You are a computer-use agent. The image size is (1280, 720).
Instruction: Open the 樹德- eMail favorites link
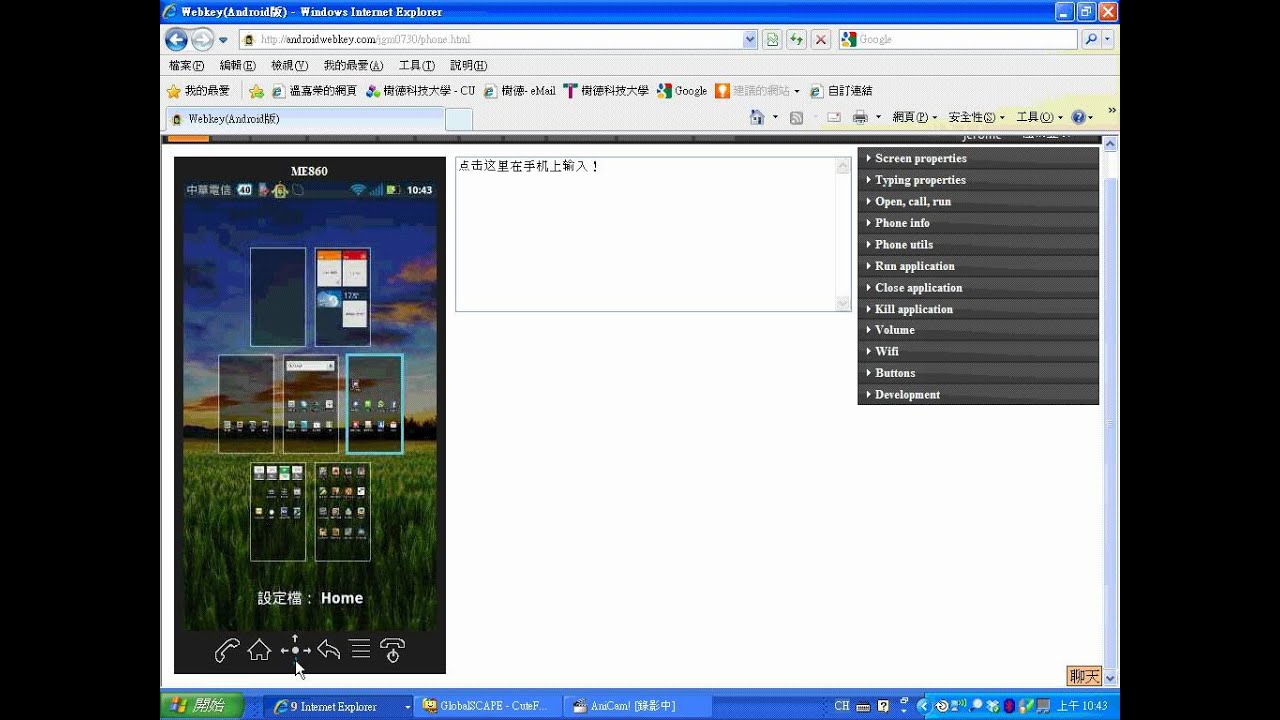pos(519,91)
